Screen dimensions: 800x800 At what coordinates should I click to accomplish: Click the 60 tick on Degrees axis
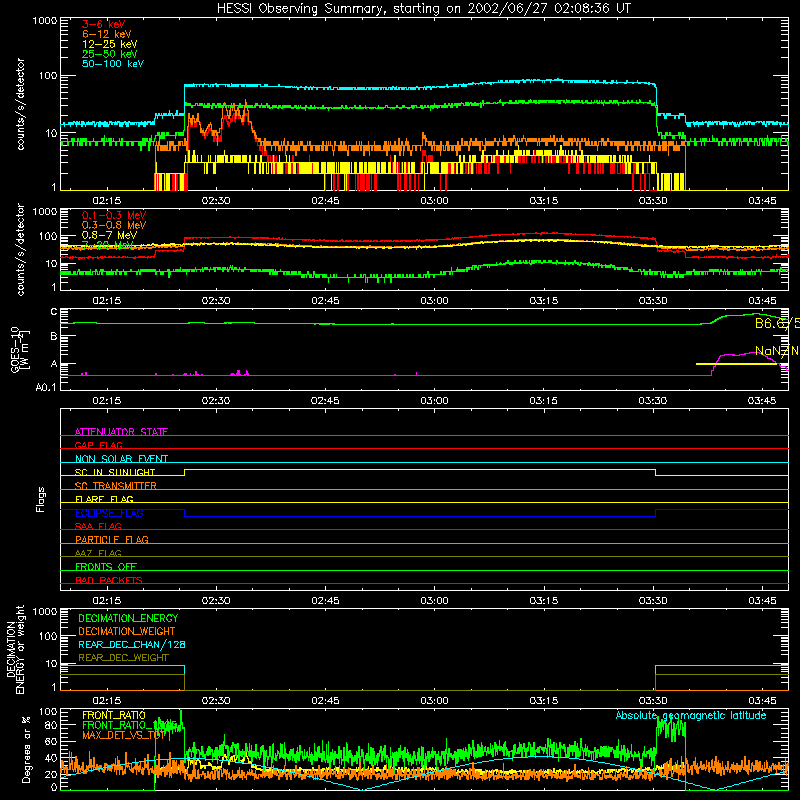pyautogui.click(x=51, y=742)
